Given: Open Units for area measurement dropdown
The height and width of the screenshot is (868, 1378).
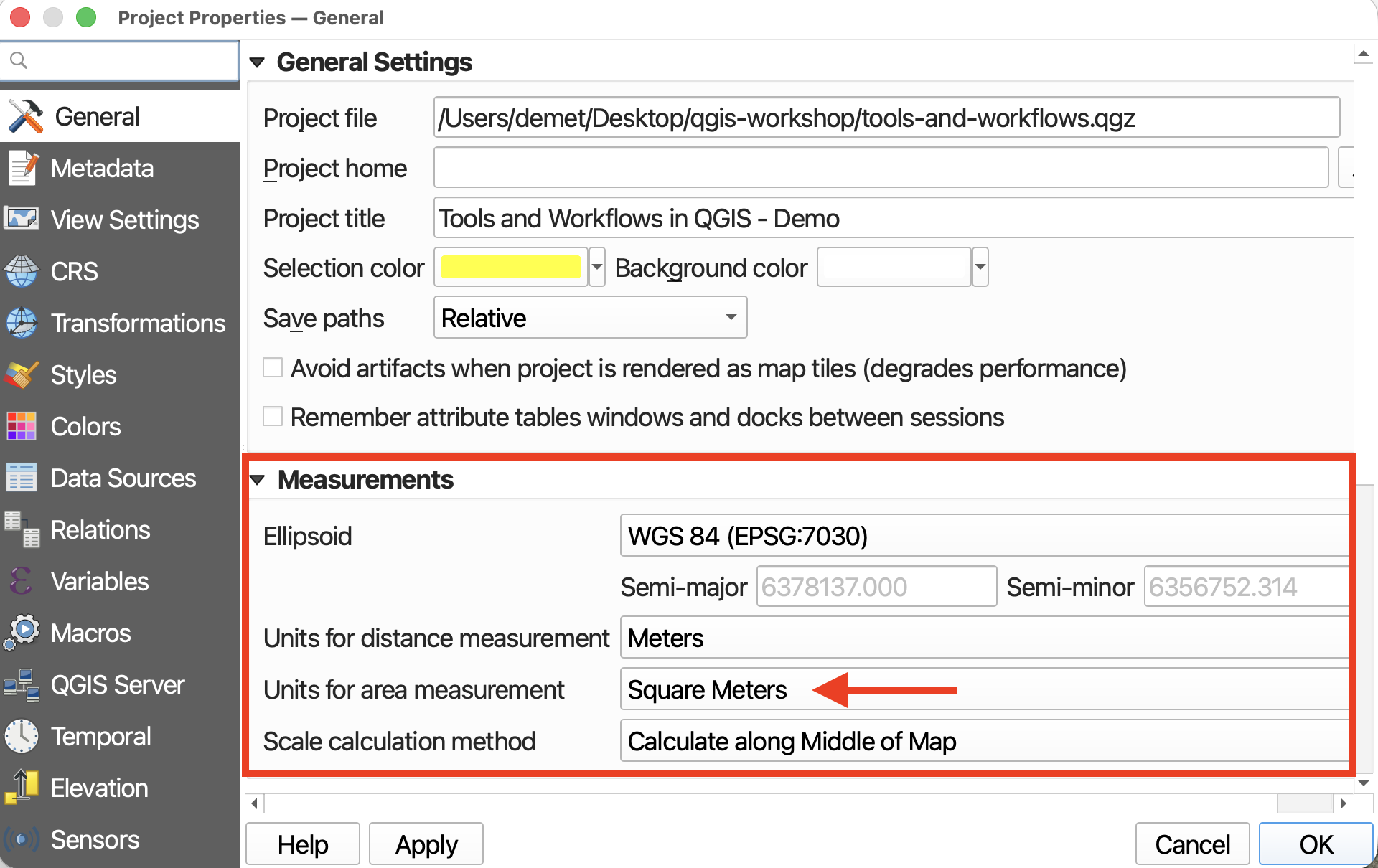Looking at the screenshot, I should coord(984,689).
